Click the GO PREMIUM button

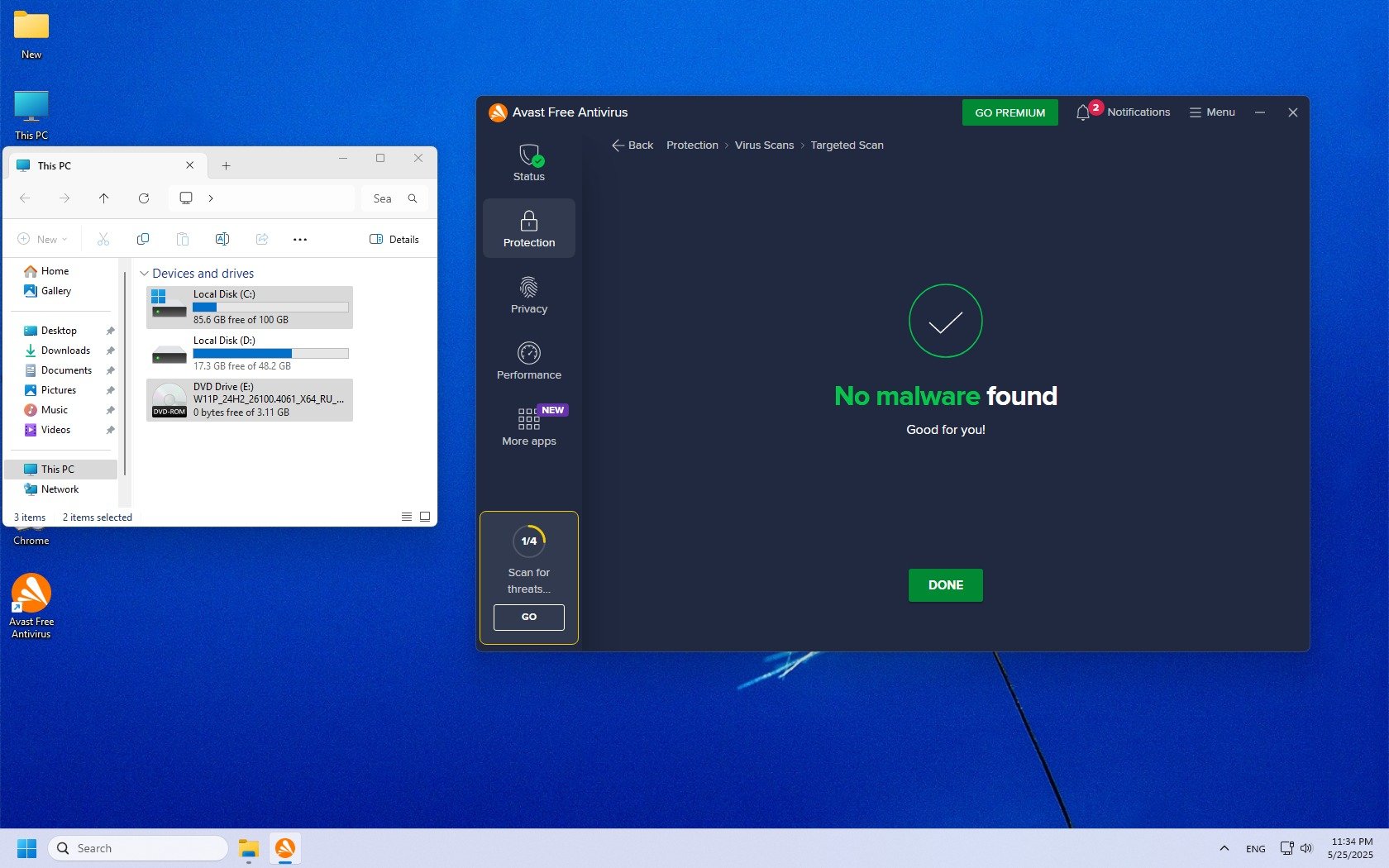click(x=1010, y=112)
